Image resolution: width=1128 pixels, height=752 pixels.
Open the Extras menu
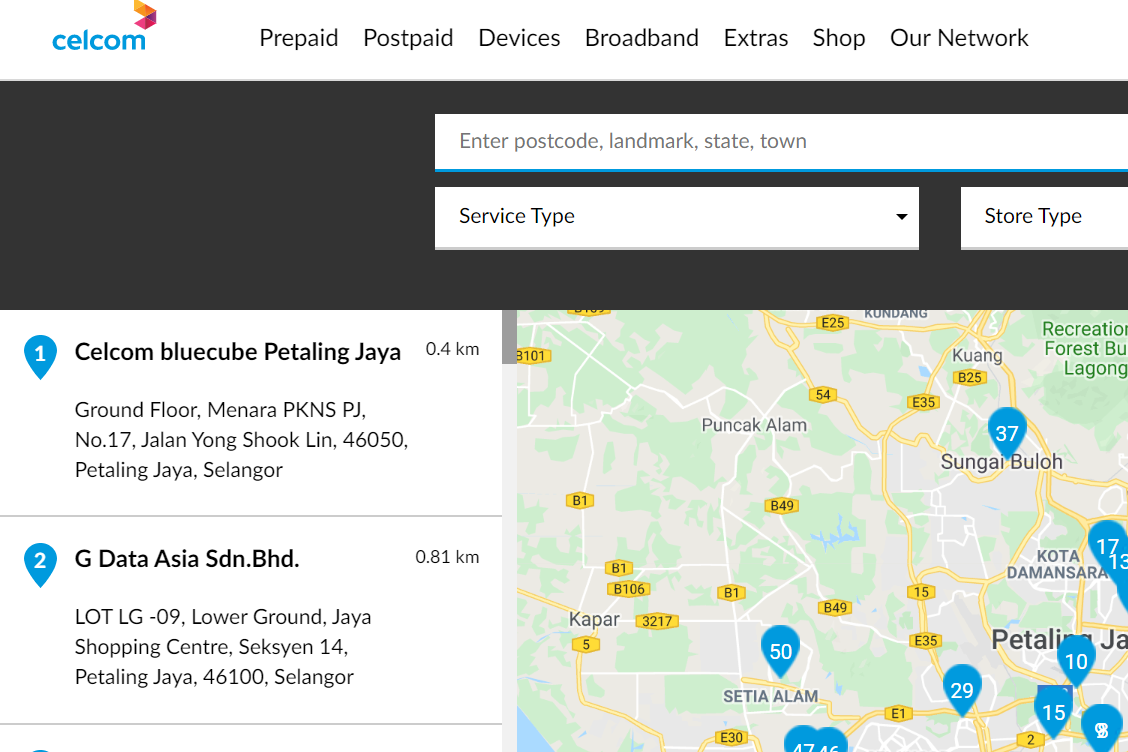[755, 38]
